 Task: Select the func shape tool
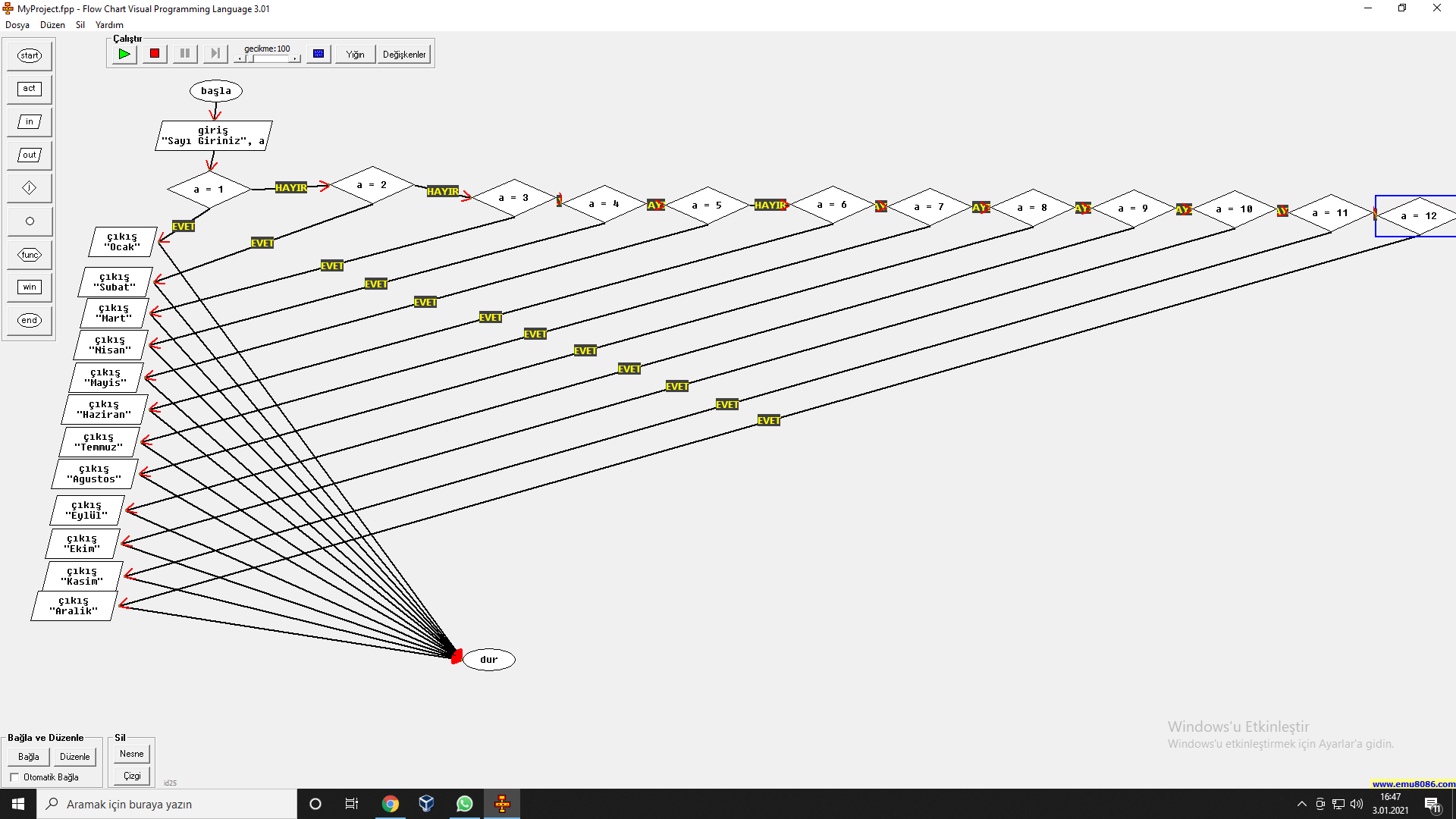click(x=30, y=255)
